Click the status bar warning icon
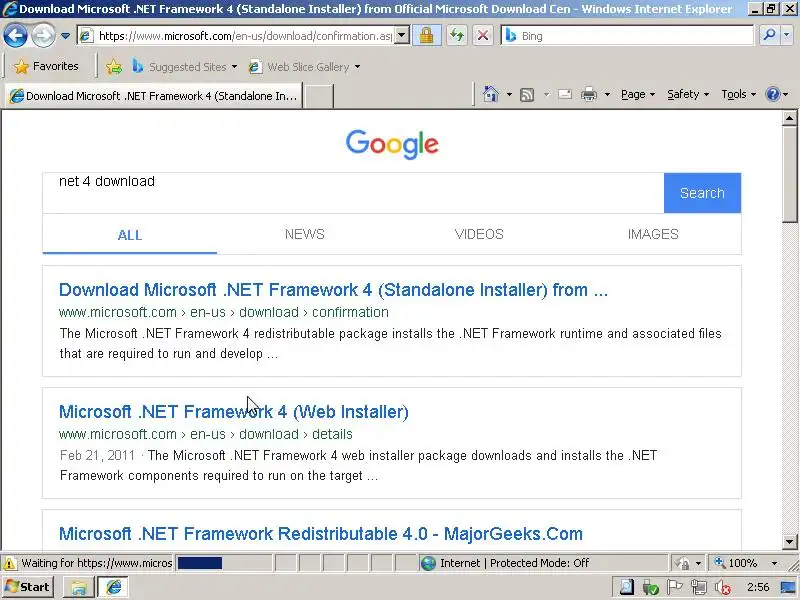Screen dimensions: 800x600 pyautogui.click(x=9, y=563)
